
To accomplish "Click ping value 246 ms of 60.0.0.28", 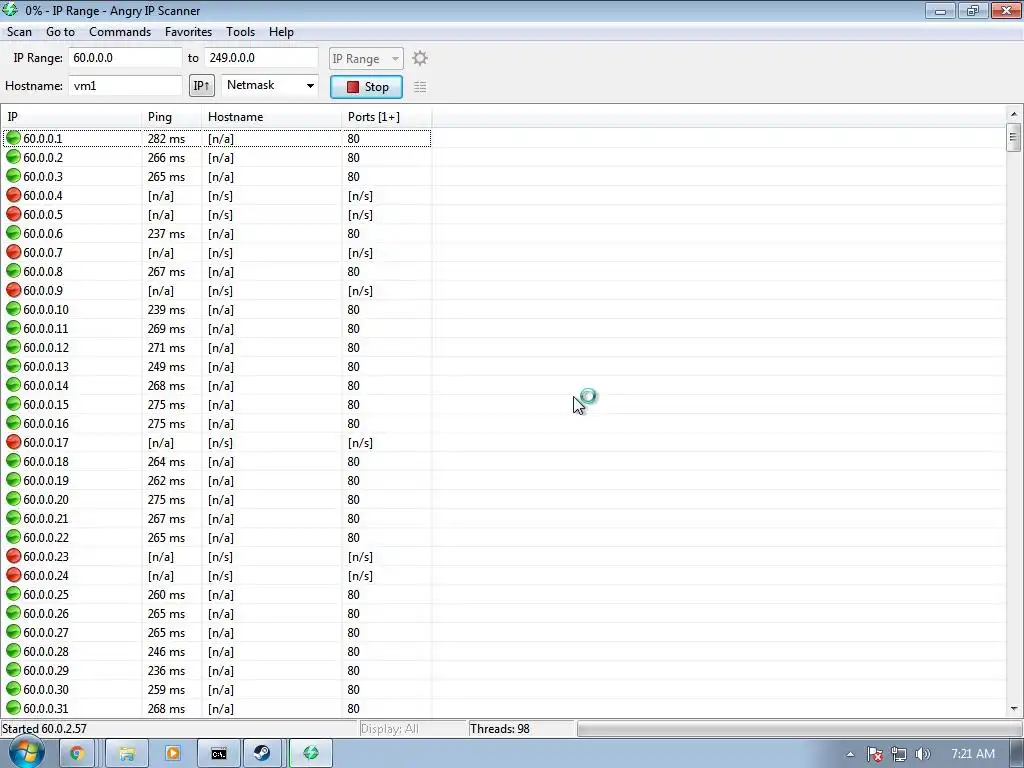I will pyautogui.click(x=166, y=651).
